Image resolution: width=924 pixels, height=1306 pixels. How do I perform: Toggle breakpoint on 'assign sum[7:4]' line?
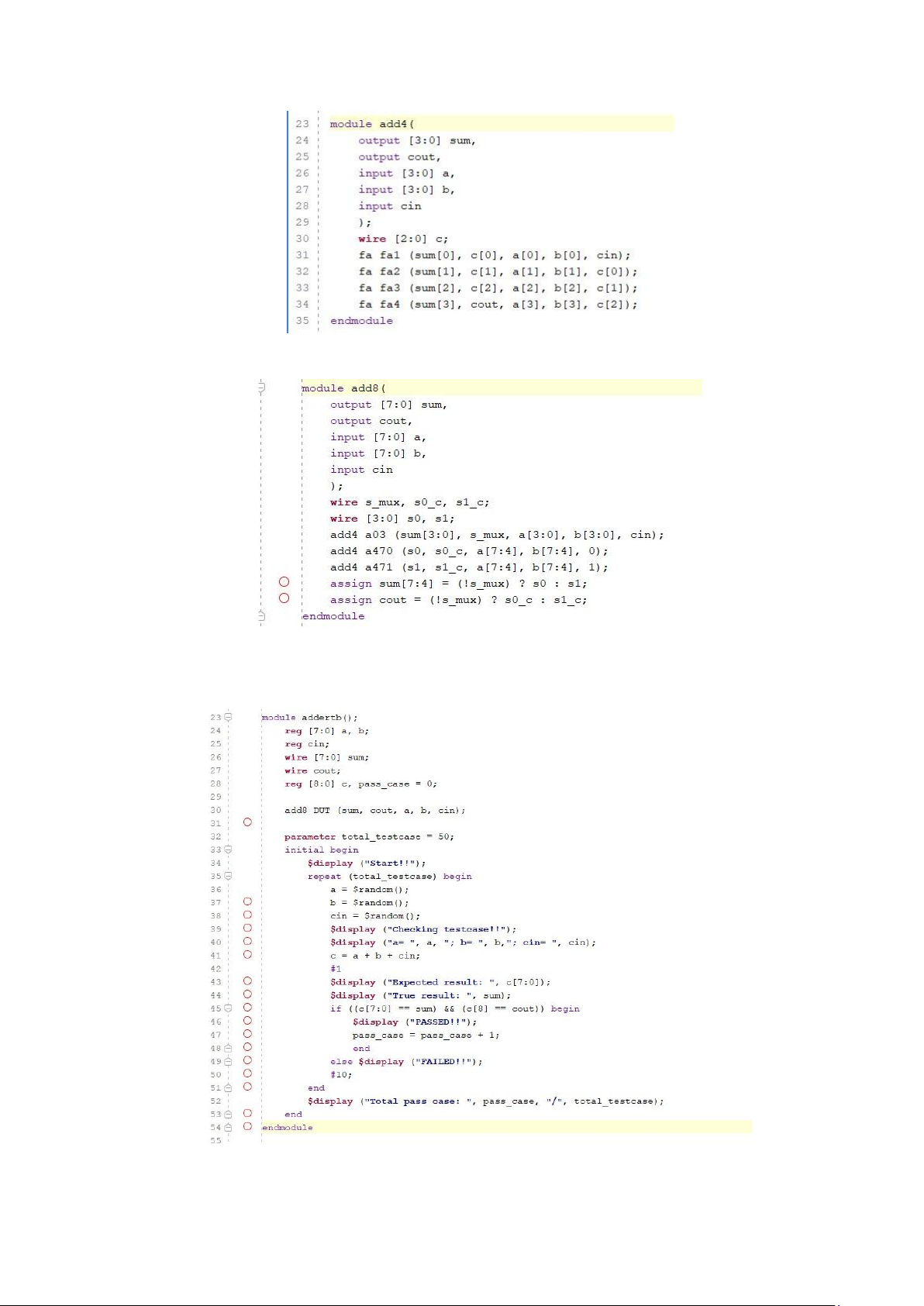point(284,582)
